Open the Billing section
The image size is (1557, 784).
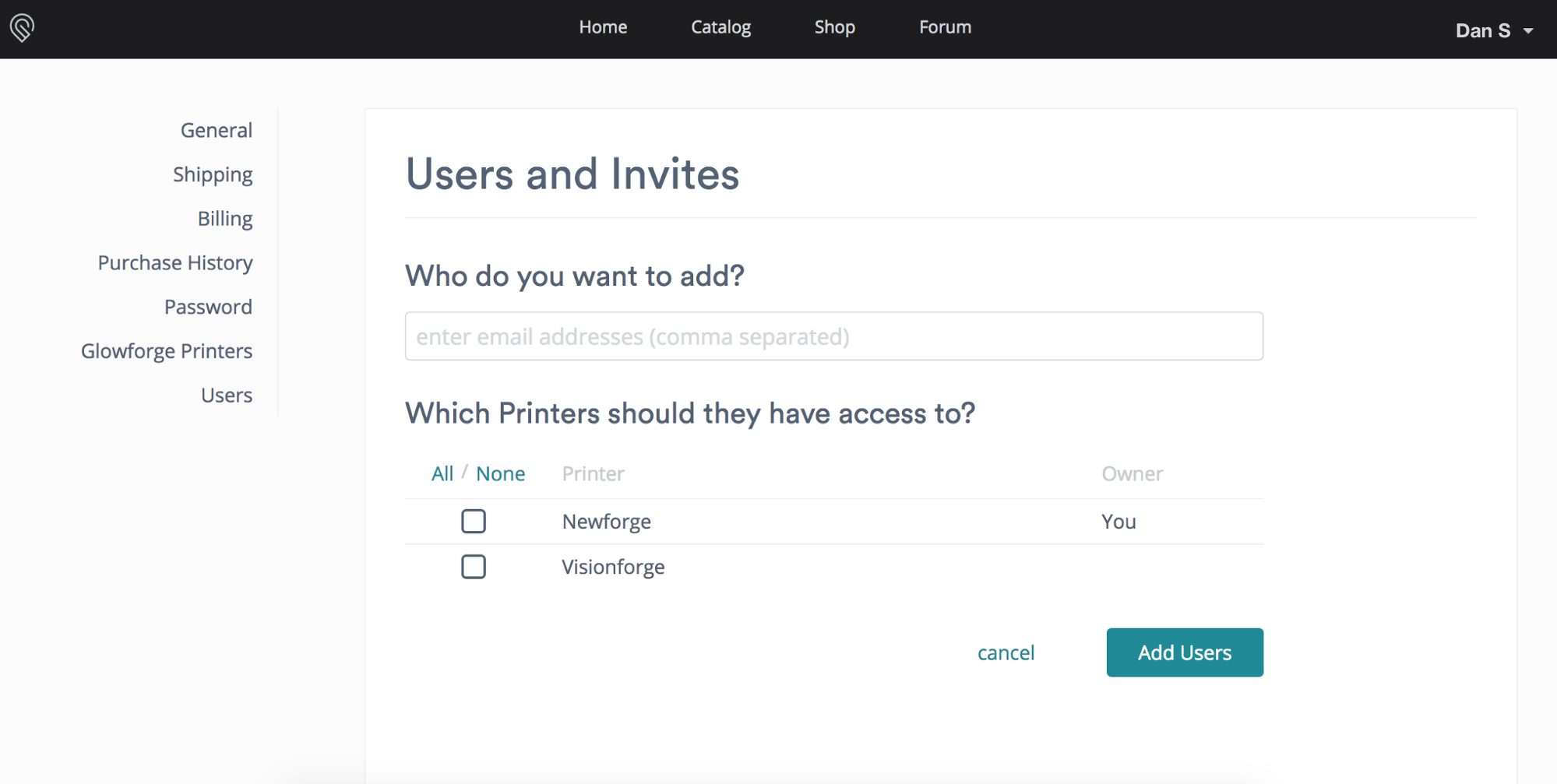point(225,218)
